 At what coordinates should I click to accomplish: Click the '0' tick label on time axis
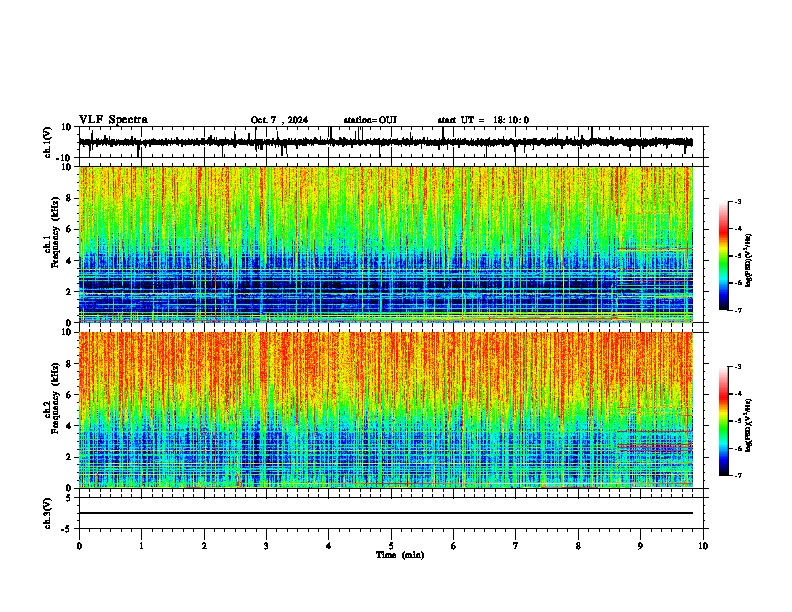79,546
